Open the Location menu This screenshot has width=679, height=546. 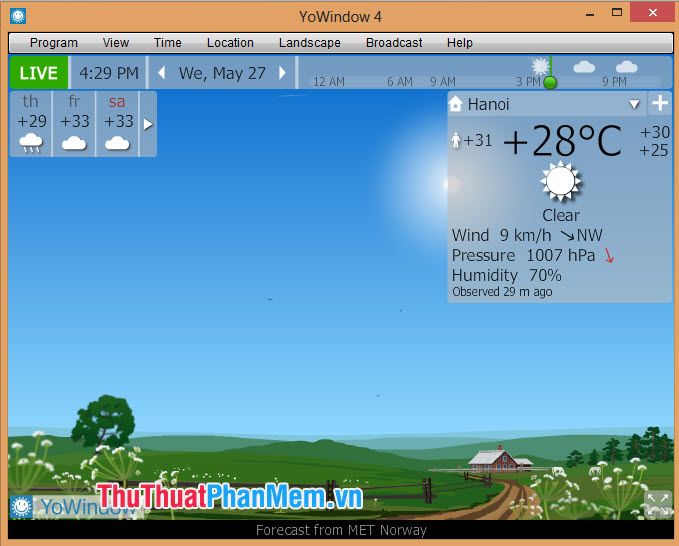click(230, 43)
